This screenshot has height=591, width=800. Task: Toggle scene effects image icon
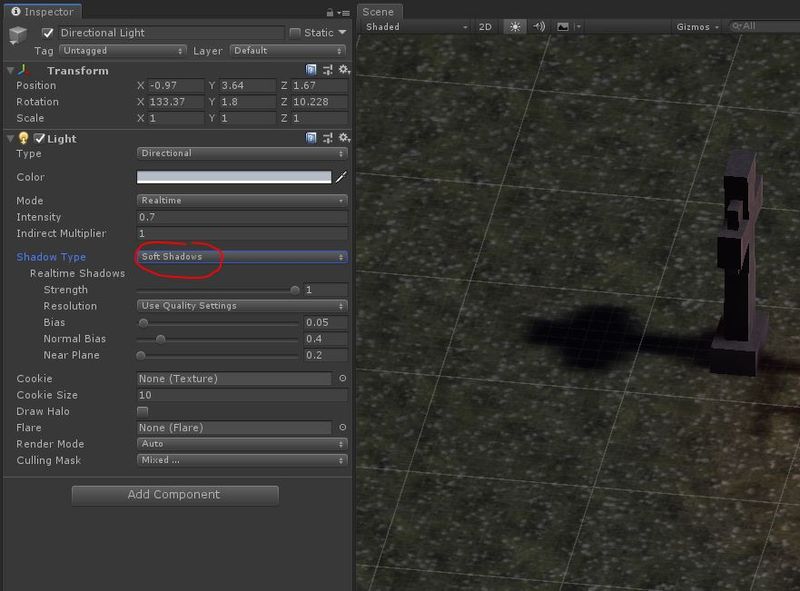tap(563, 27)
